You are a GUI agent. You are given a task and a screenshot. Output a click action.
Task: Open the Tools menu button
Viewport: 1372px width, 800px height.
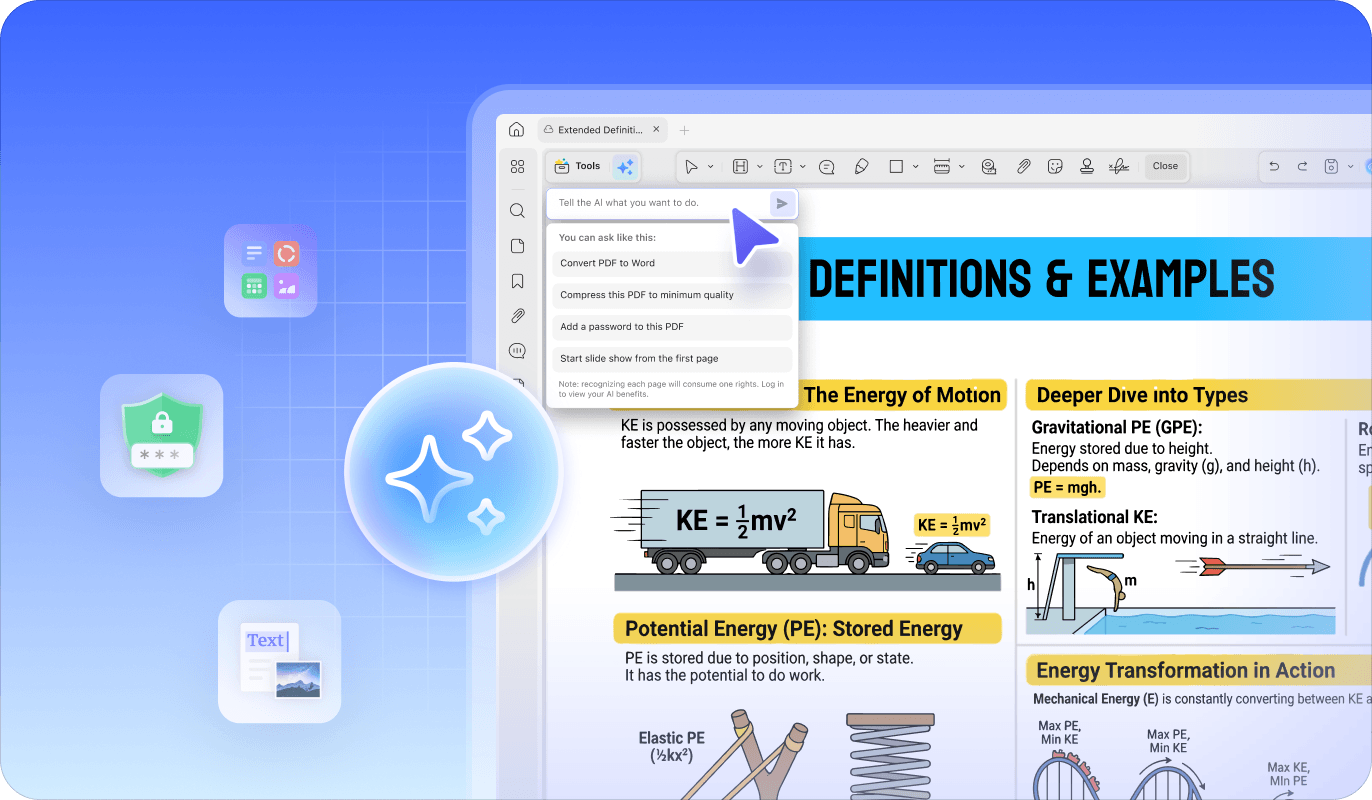coord(577,166)
